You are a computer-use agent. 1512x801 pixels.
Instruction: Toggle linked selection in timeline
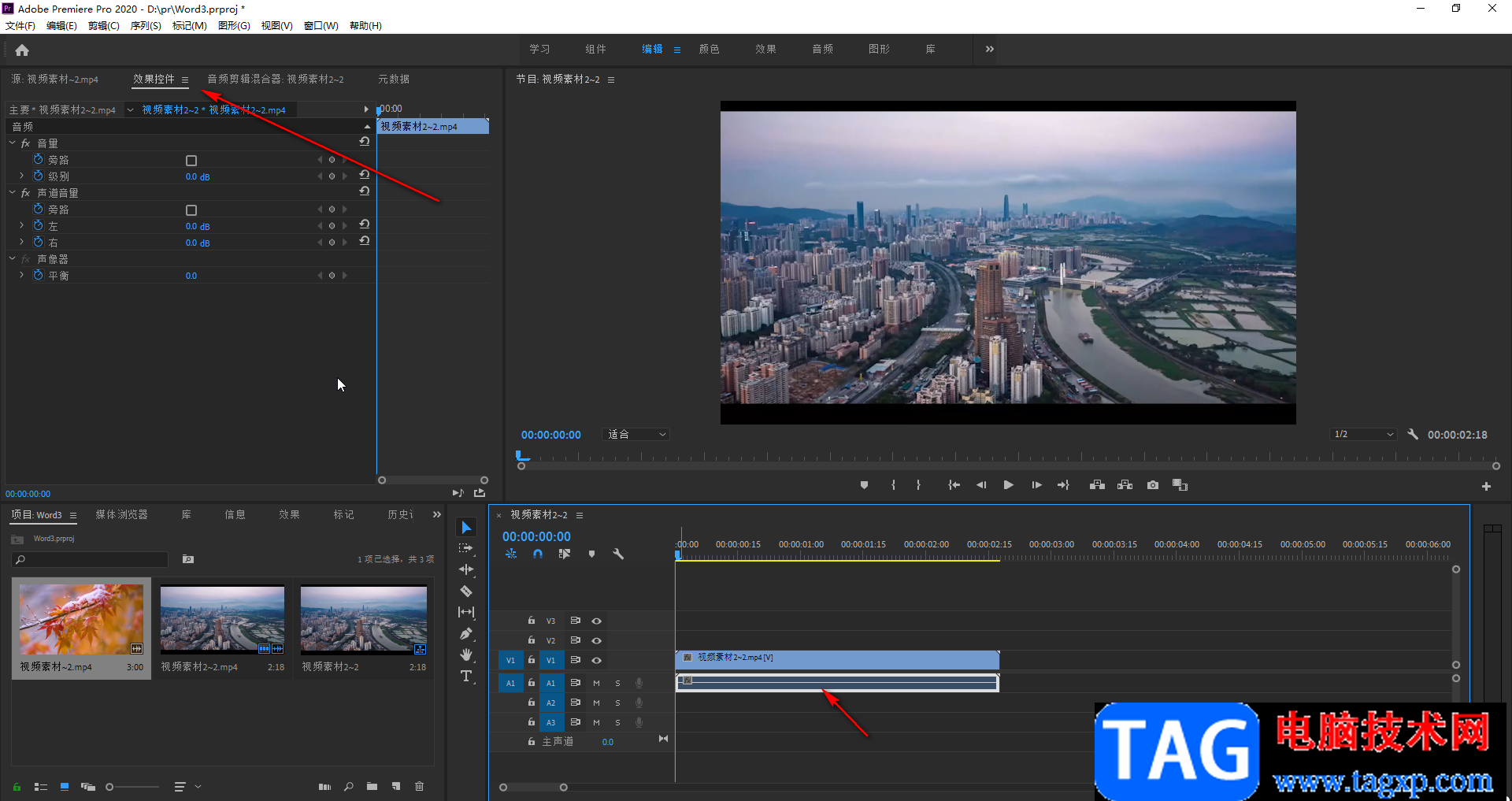564,554
